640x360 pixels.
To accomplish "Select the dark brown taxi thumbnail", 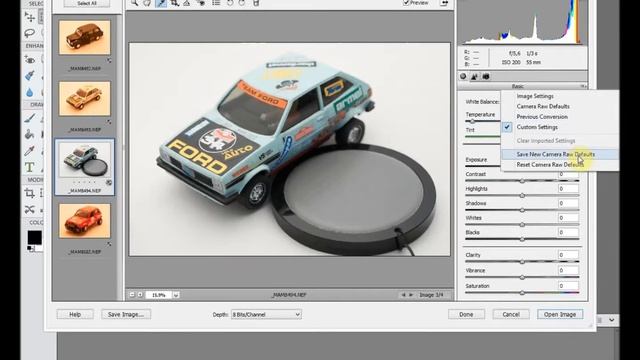I will point(84,38).
